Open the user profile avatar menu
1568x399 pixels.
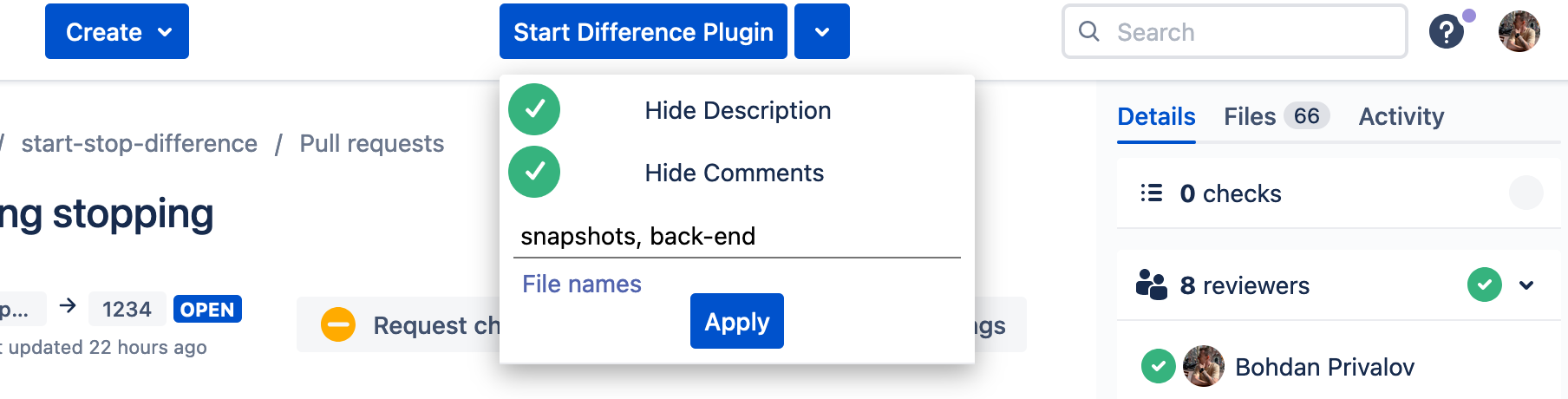click(x=1519, y=32)
